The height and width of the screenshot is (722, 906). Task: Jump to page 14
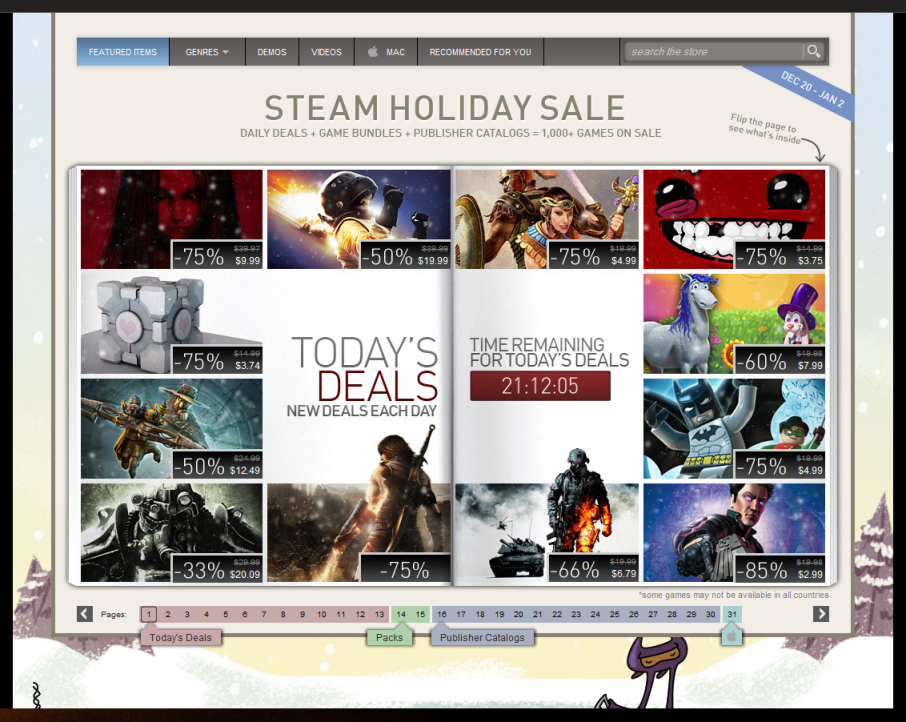(x=401, y=614)
